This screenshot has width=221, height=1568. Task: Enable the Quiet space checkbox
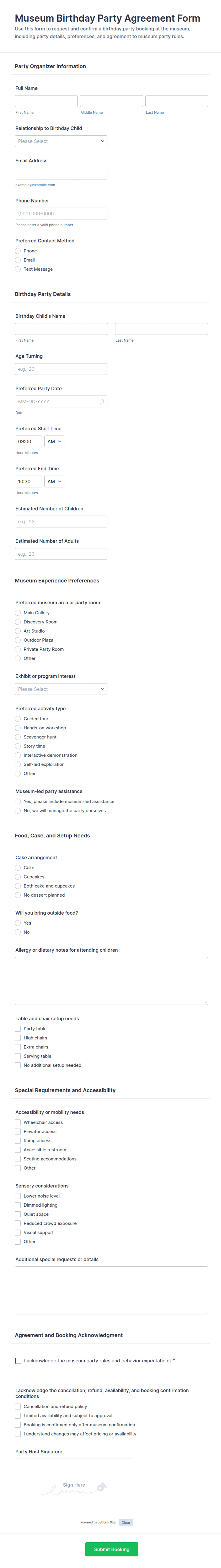18,1214
